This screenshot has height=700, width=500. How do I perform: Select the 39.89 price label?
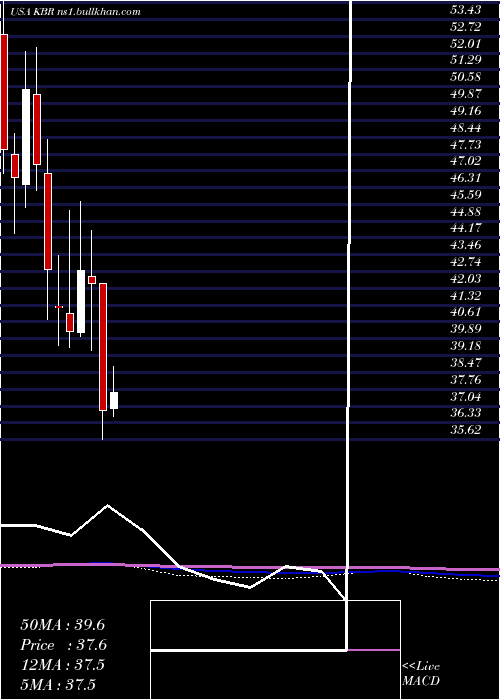(x=465, y=329)
